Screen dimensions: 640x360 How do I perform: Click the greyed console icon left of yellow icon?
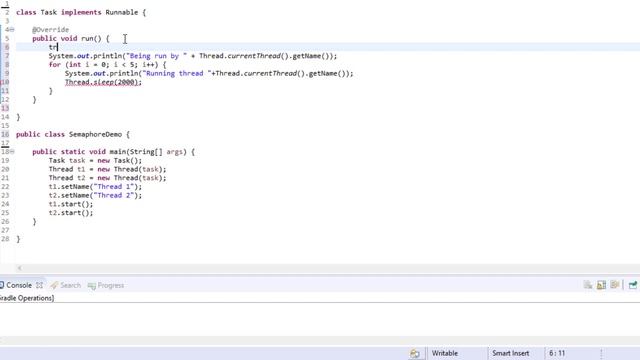pos(588,285)
